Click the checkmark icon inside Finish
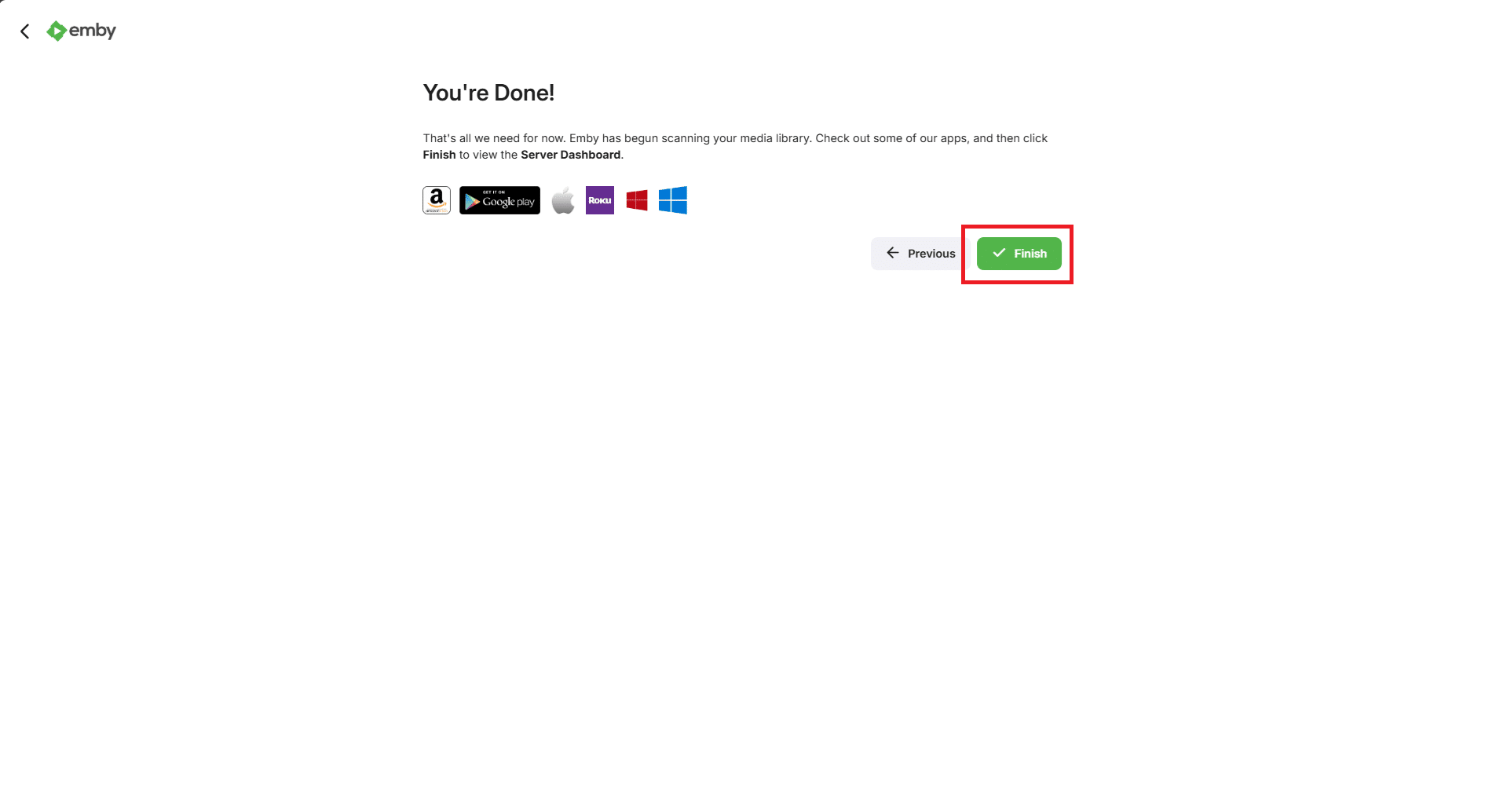1485x812 pixels. (x=999, y=253)
